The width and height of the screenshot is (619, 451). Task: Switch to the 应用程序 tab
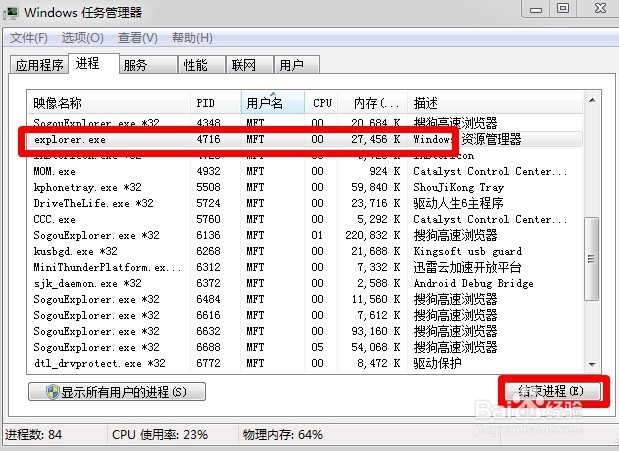click(39, 65)
